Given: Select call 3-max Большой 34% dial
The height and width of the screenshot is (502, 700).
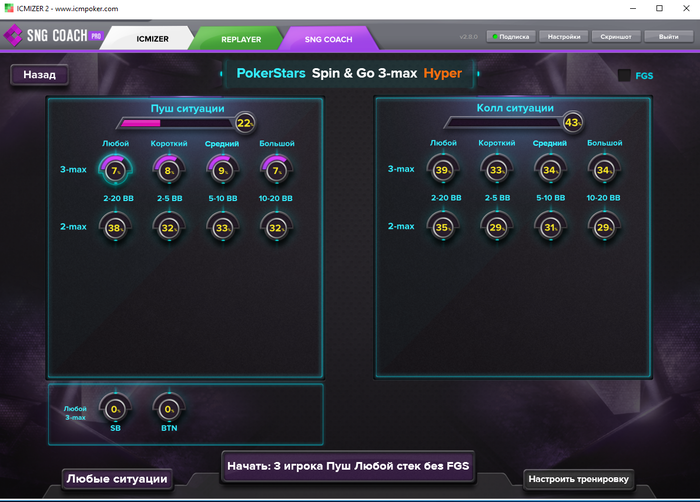Looking at the screenshot, I should [x=604, y=170].
